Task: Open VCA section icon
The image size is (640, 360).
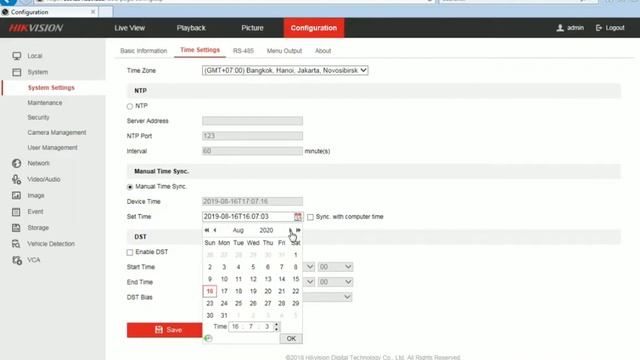Action: click(17, 260)
